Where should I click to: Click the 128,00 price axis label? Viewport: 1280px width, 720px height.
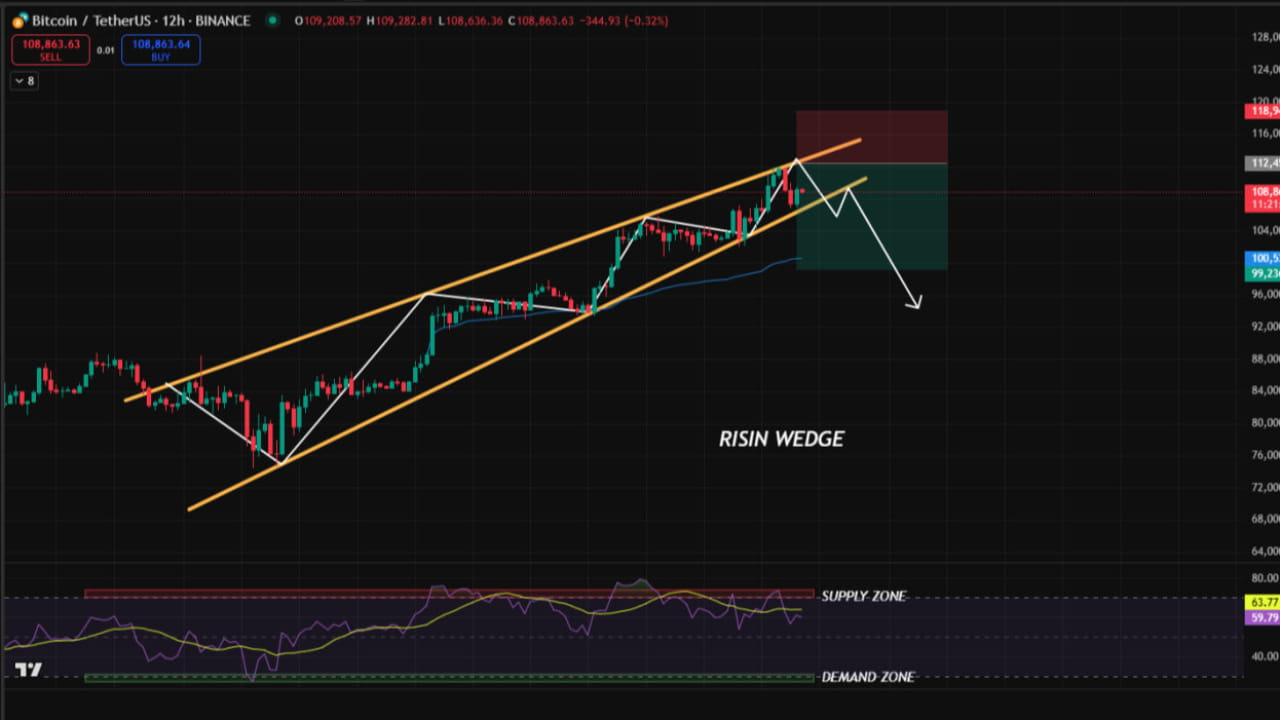(x=1265, y=37)
